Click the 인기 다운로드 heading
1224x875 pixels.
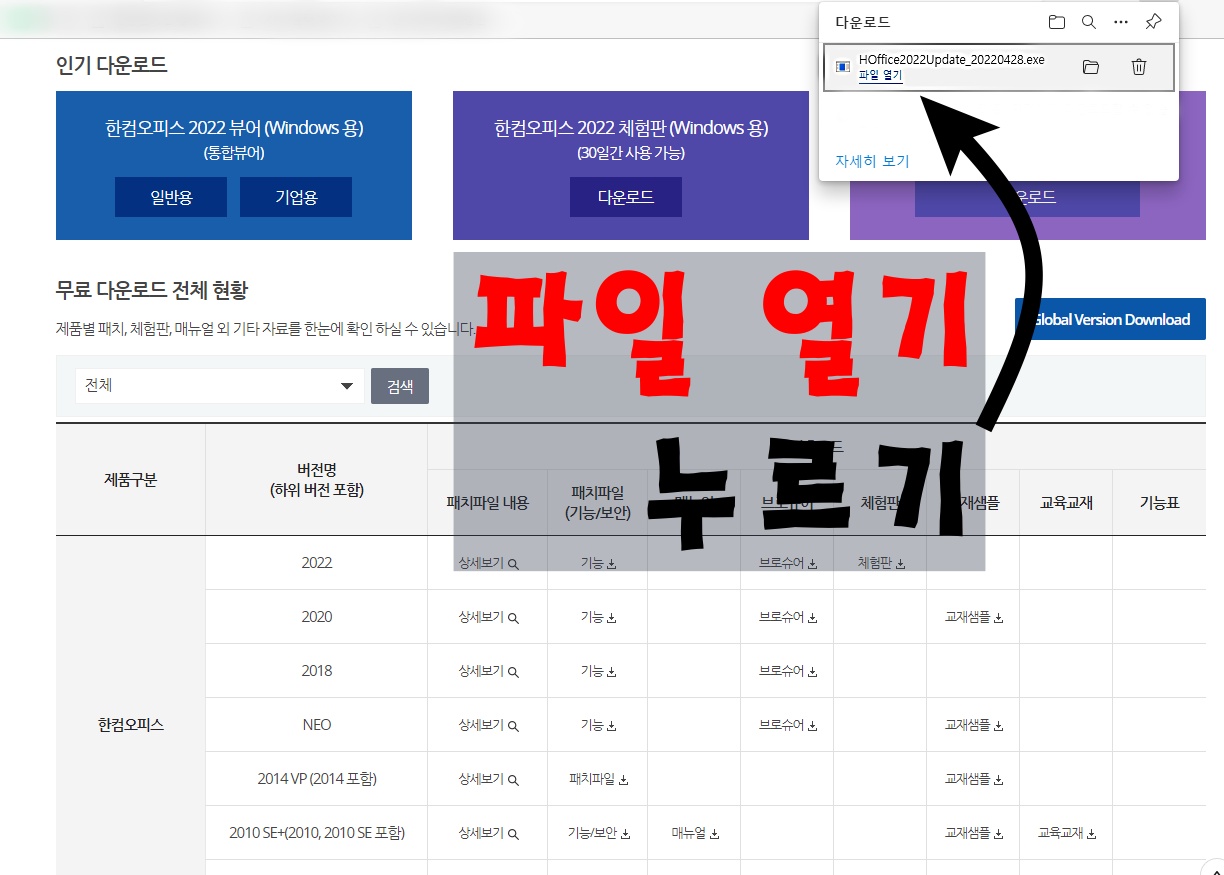coord(112,66)
